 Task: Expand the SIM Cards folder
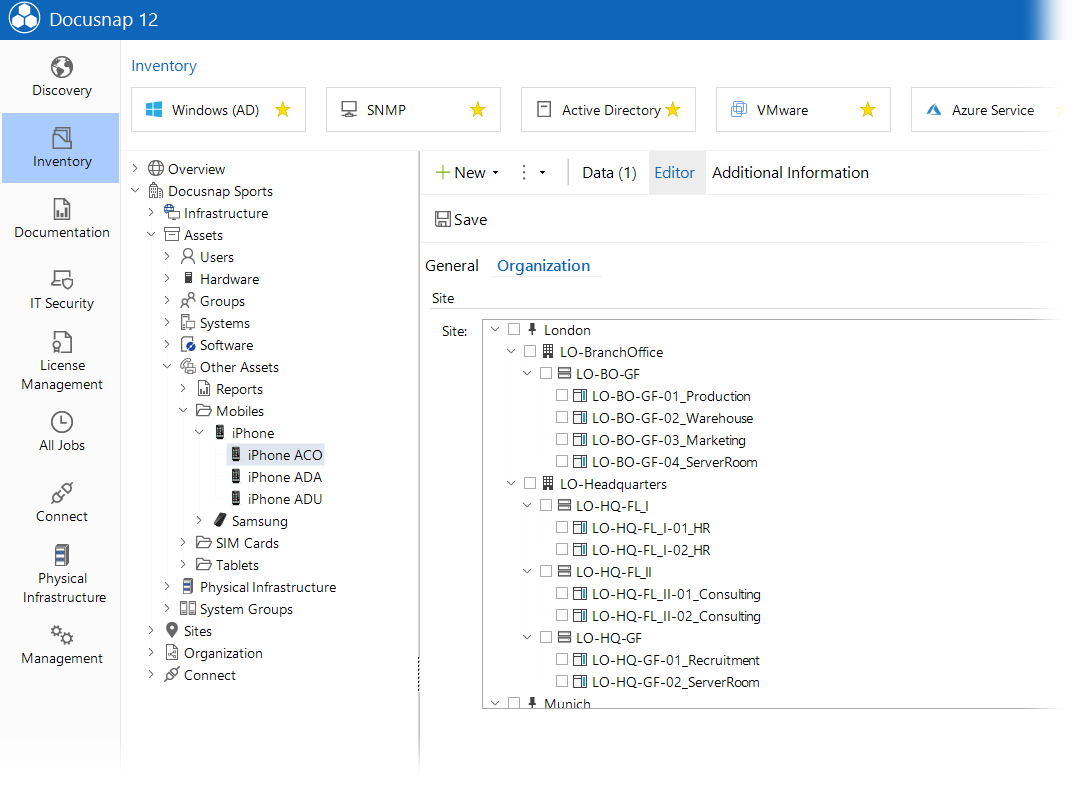183,542
